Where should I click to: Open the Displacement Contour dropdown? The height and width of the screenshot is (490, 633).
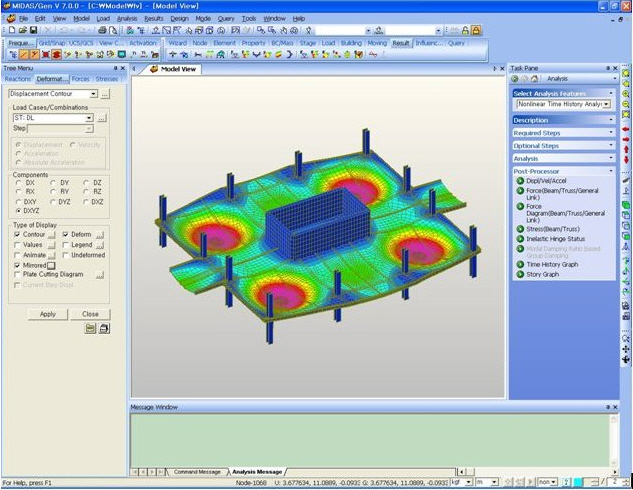pyautogui.click(x=93, y=94)
